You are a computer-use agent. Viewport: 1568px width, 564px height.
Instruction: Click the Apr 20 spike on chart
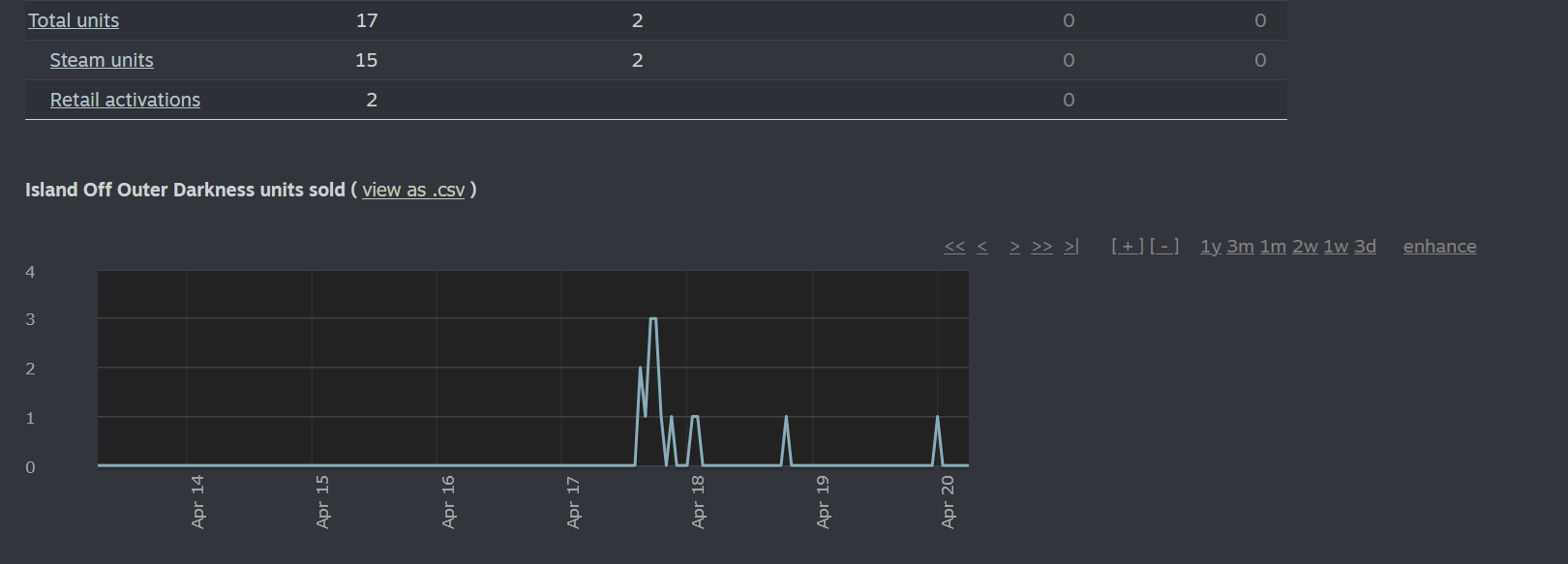(937, 418)
